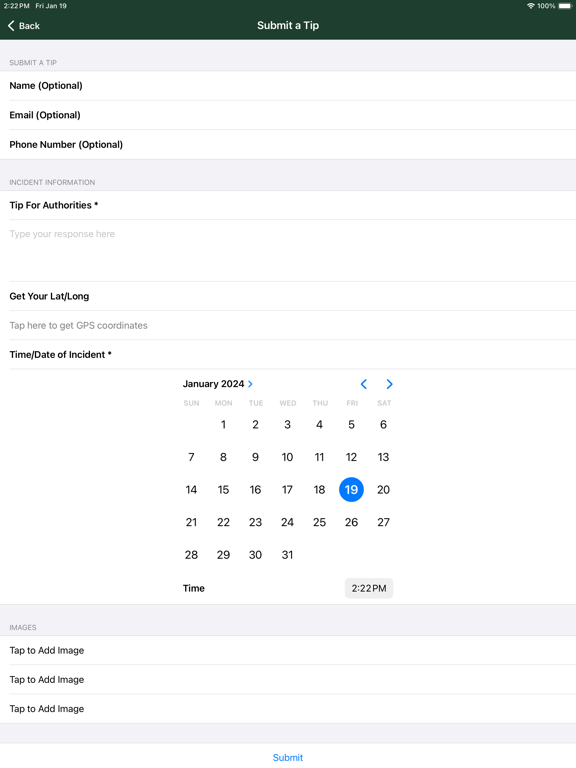This screenshot has height=768, width=576.
Task: Click the Wi-Fi status icon
Action: (530, 6)
